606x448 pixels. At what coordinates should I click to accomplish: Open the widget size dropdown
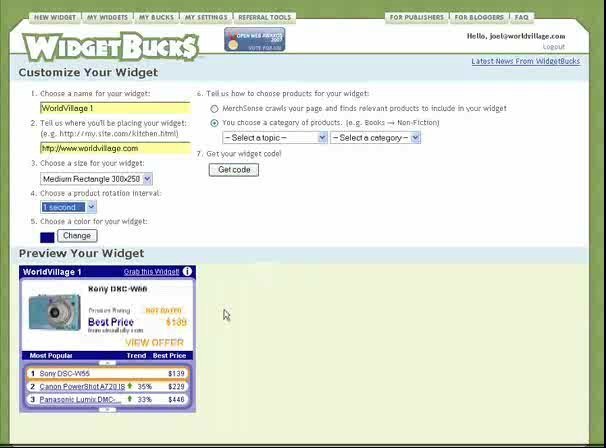click(96, 179)
